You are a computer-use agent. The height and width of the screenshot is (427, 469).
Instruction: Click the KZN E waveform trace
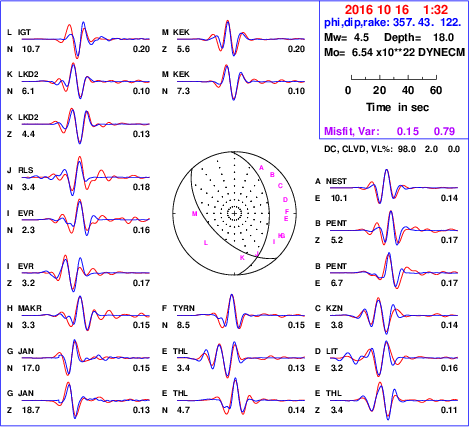394,315
